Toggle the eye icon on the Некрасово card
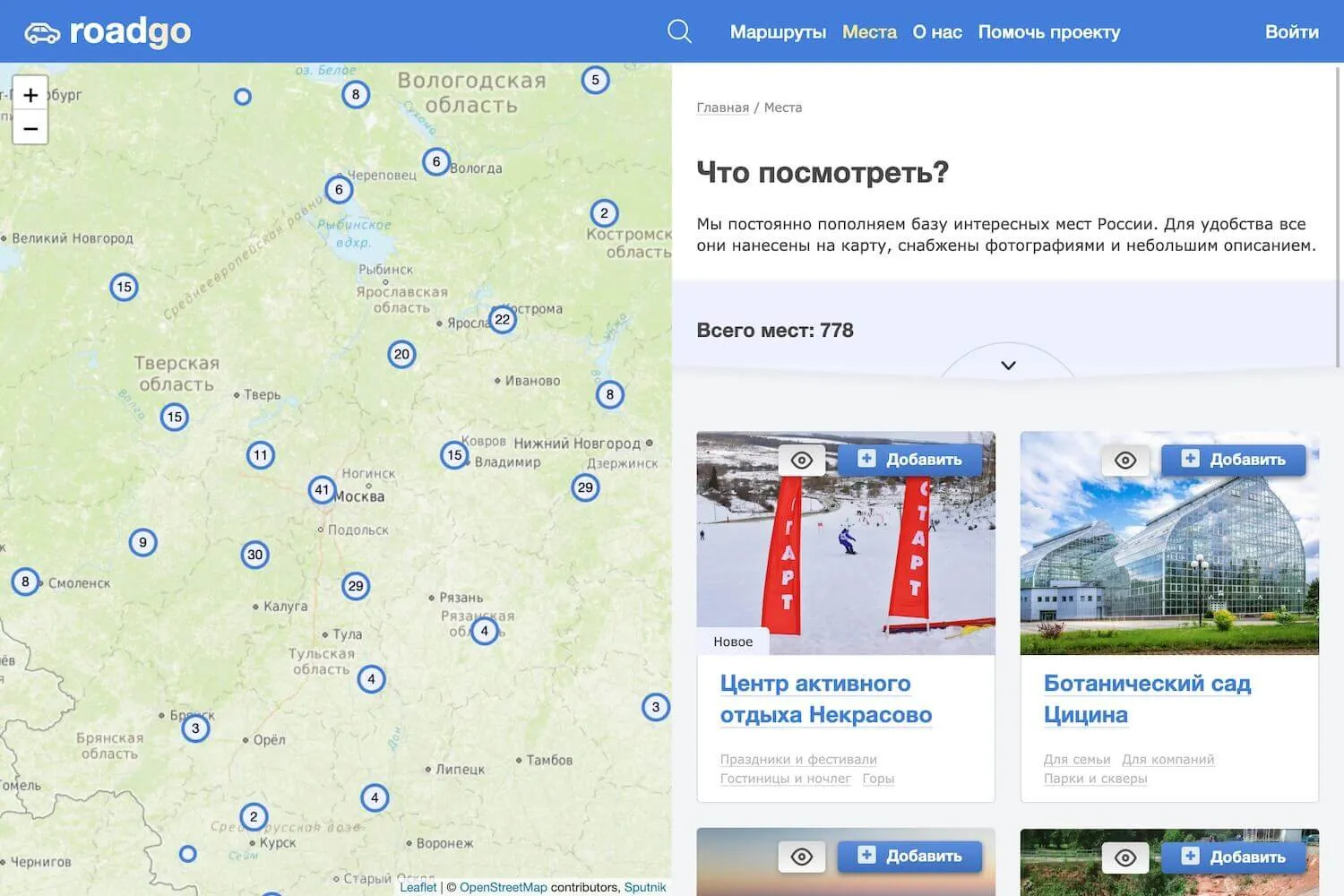The image size is (1344, 896). (x=802, y=461)
